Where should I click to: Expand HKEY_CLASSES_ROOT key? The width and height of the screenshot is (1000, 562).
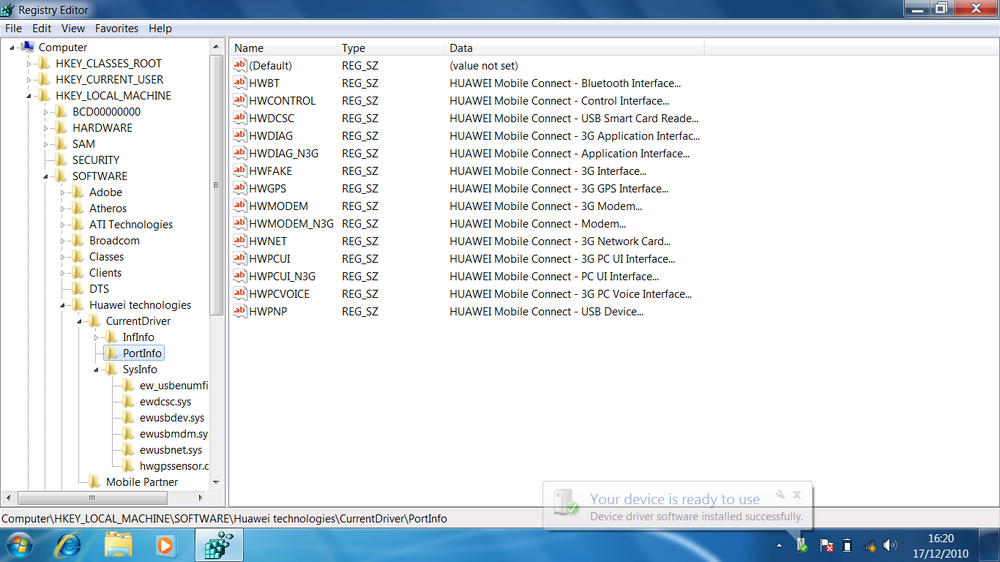coord(29,63)
